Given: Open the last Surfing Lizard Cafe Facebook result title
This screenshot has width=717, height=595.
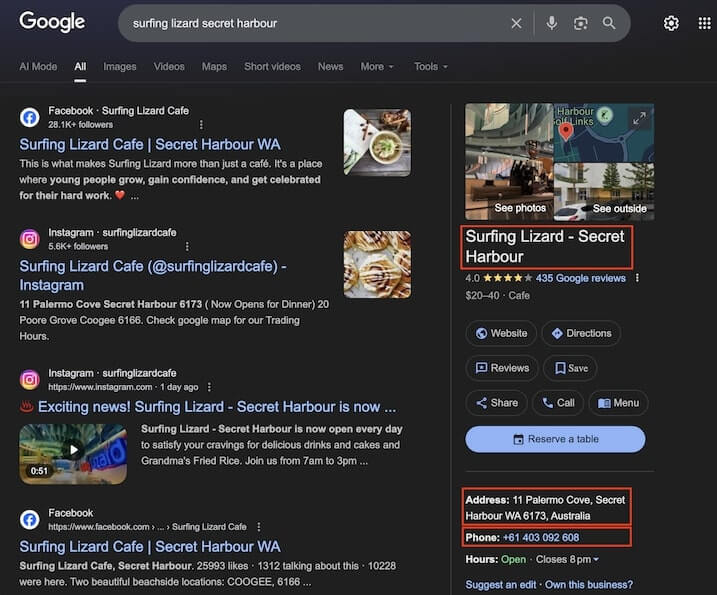Looking at the screenshot, I should click(x=150, y=547).
